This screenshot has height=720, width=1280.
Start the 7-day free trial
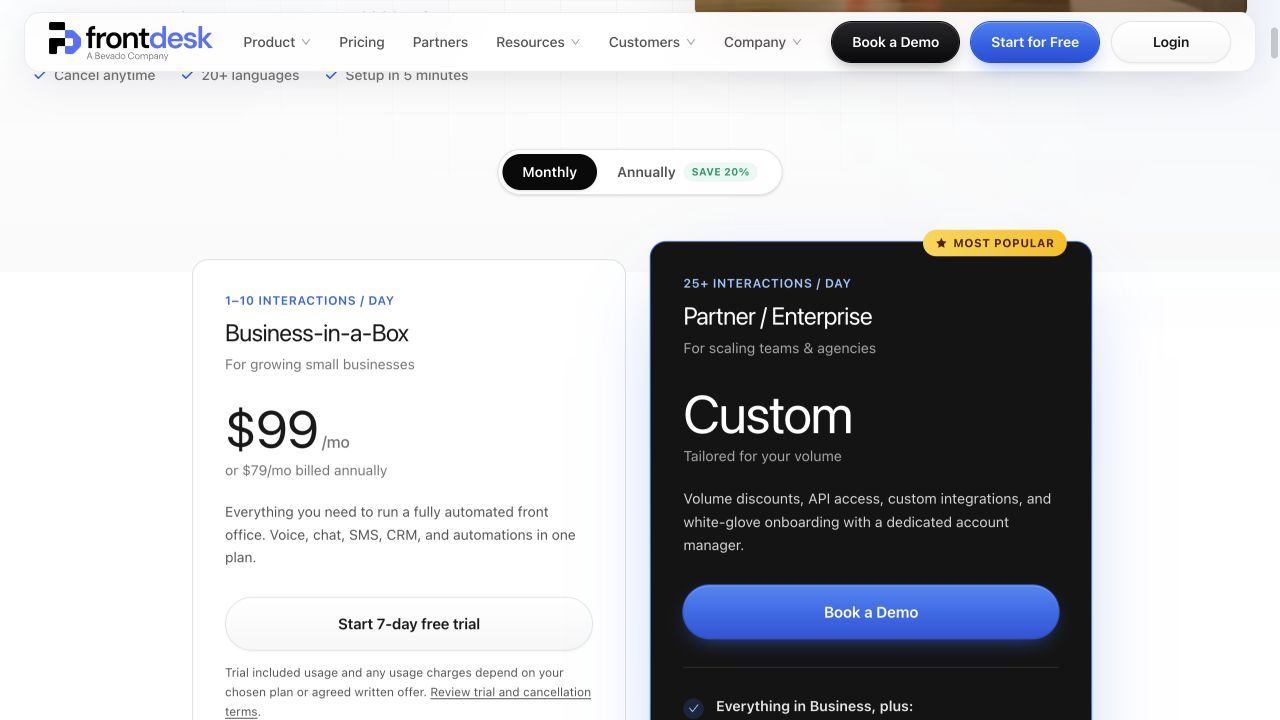coord(409,624)
